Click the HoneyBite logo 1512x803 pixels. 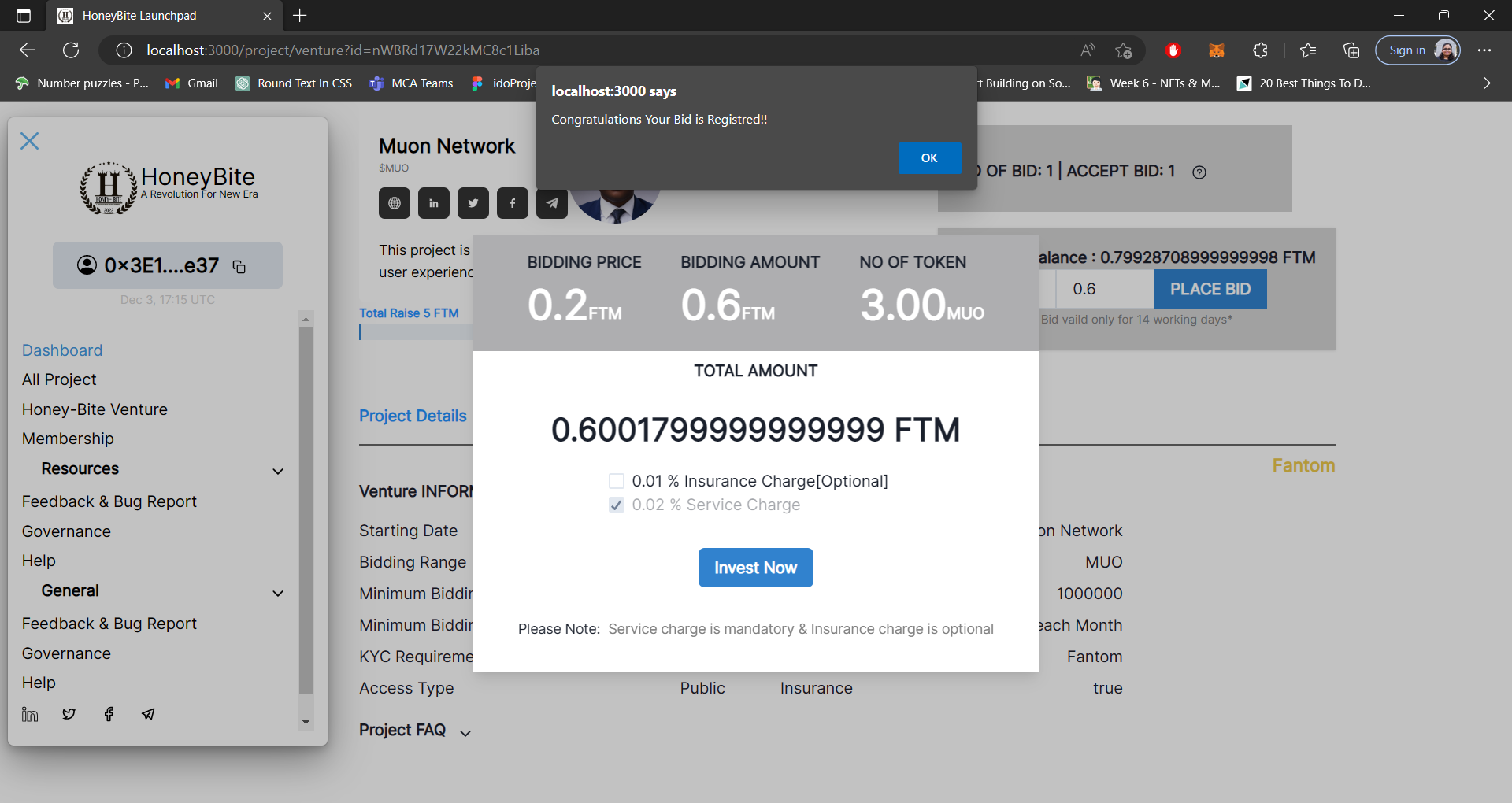169,187
